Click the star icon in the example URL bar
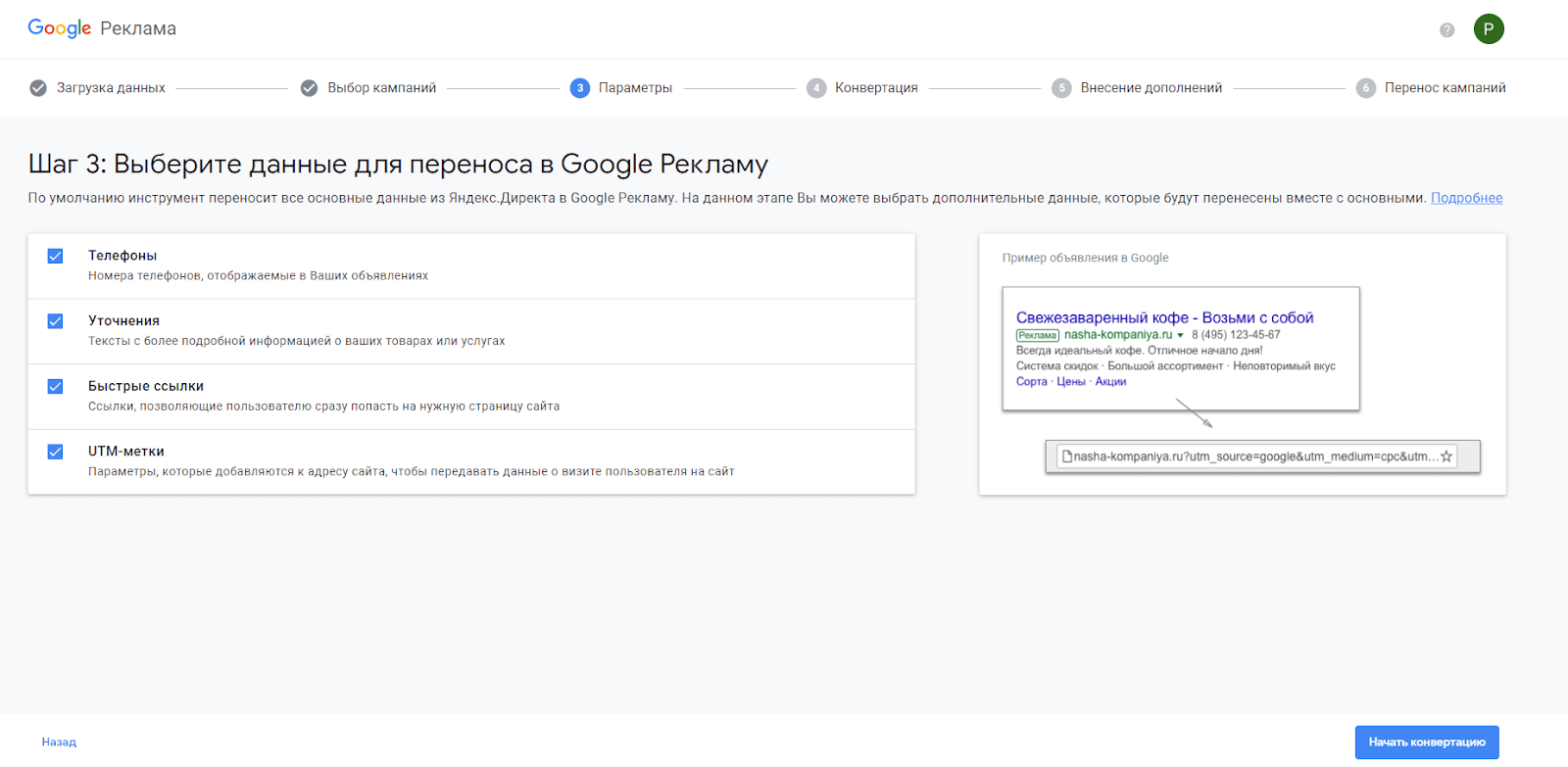Screen dimensions: 1568x767 click(1446, 456)
